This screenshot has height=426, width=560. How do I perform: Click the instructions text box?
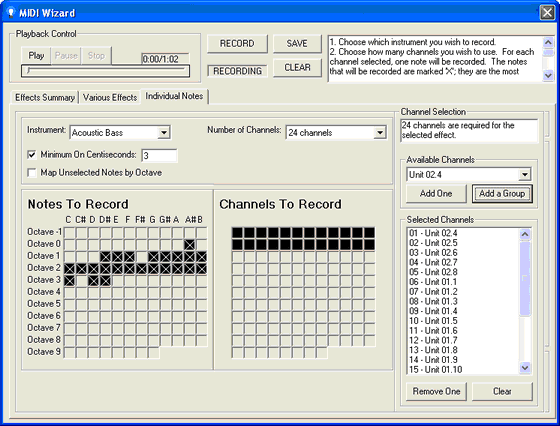(x=435, y=59)
